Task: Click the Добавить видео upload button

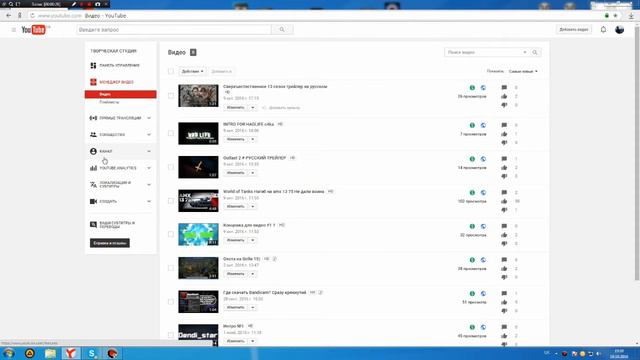Action: pos(573,29)
